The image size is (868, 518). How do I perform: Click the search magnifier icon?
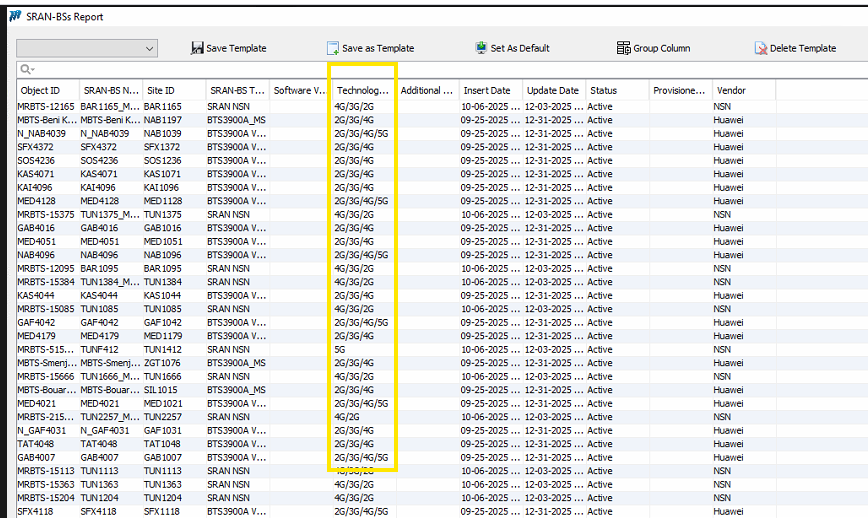click(x=26, y=69)
